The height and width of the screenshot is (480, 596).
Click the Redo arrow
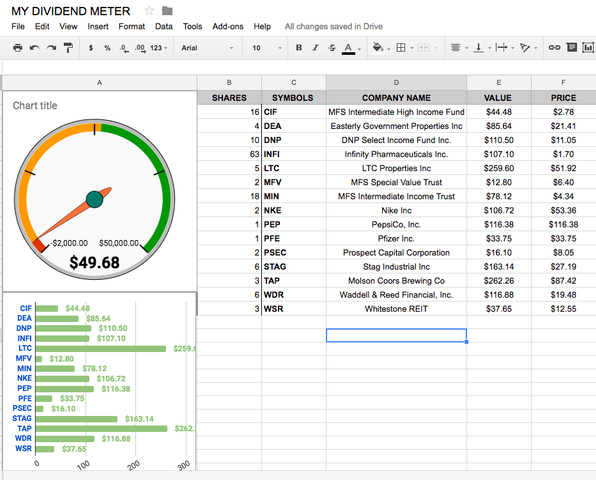tap(51, 48)
